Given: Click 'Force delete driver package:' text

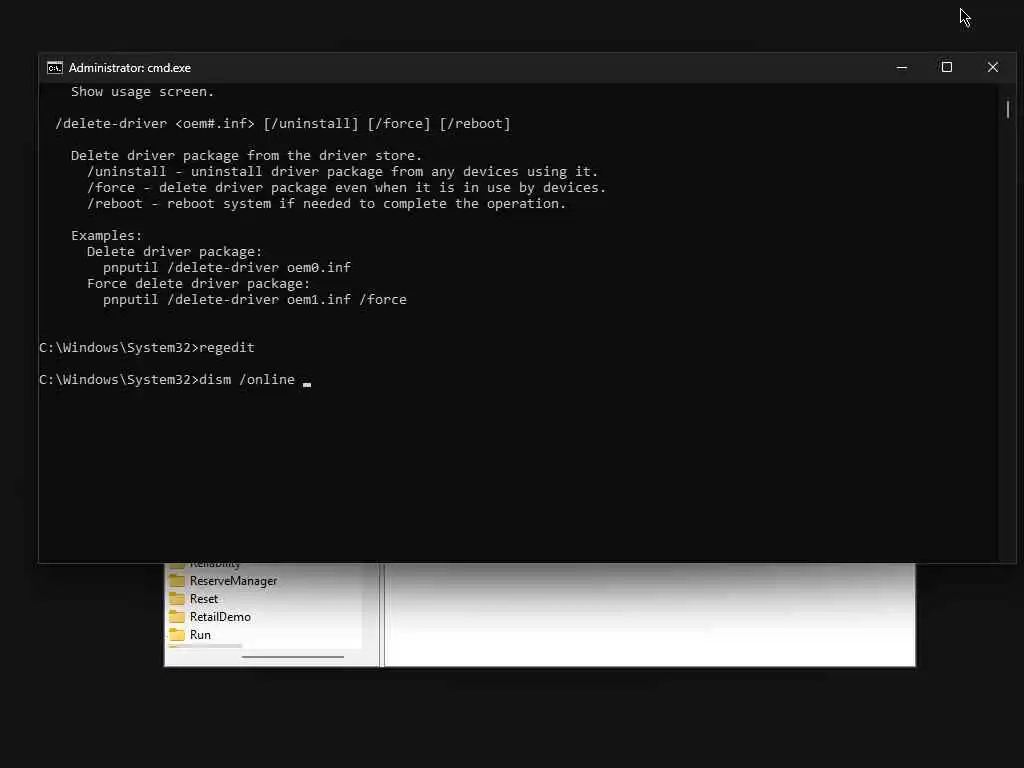Looking at the screenshot, I should 199,284.
